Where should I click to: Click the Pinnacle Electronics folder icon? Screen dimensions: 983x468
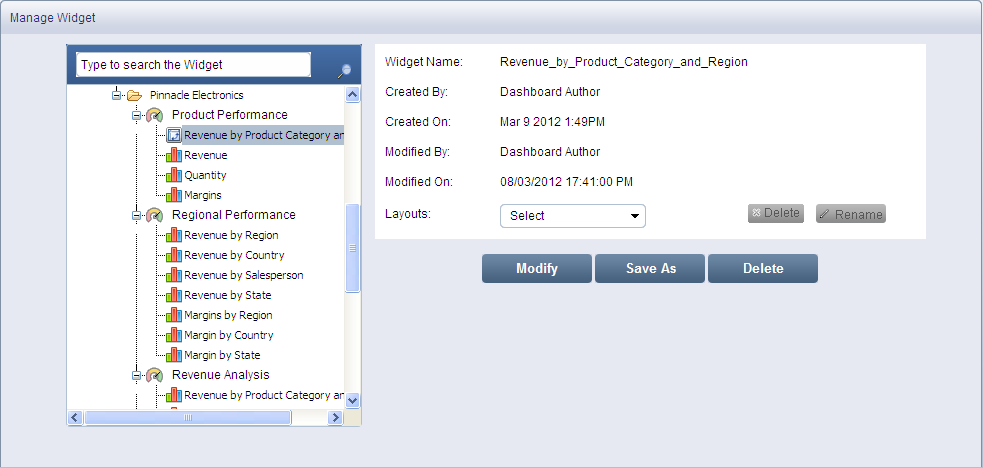tap(134, 95)
